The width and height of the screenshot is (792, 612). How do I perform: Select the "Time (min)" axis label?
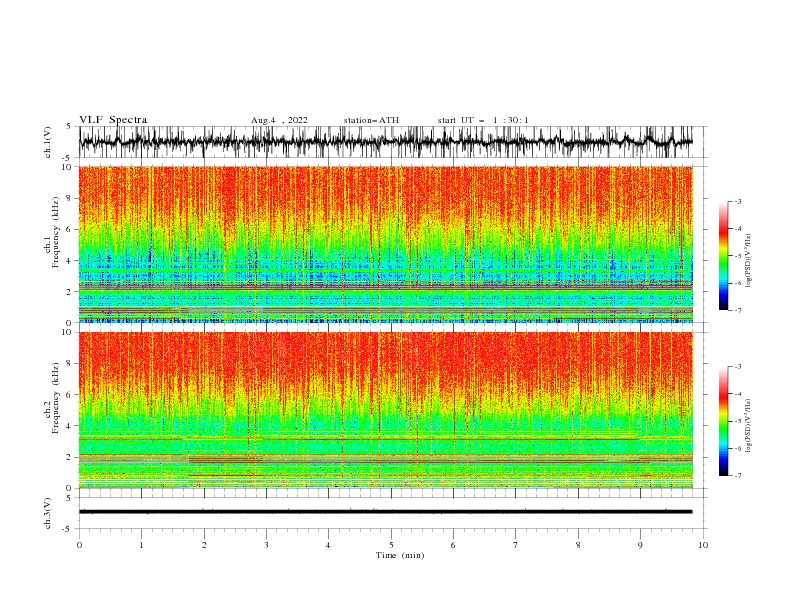[x=400, y=555]
